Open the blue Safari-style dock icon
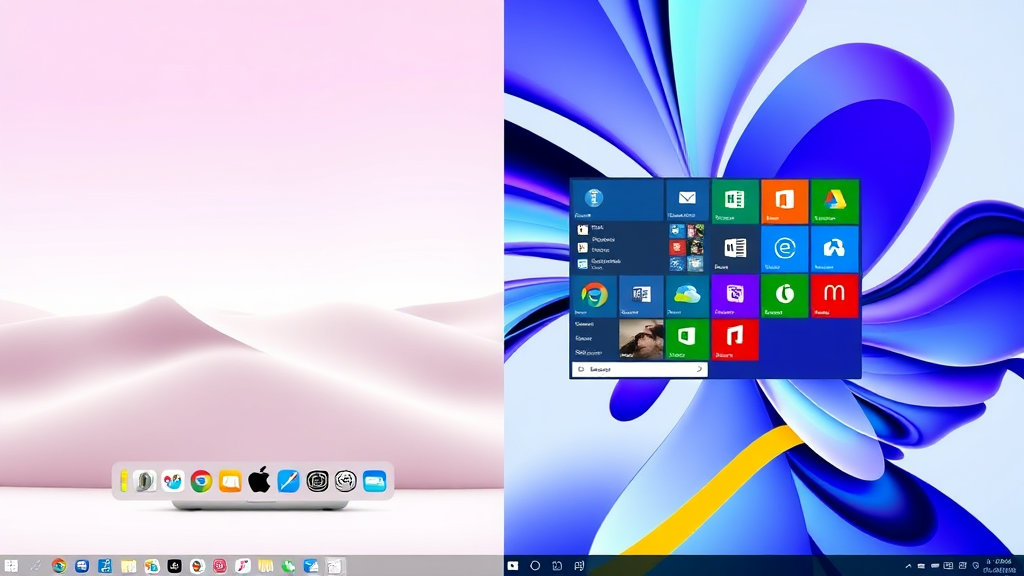The height and width of the screenshot is (576, 1024). (288, 481)
